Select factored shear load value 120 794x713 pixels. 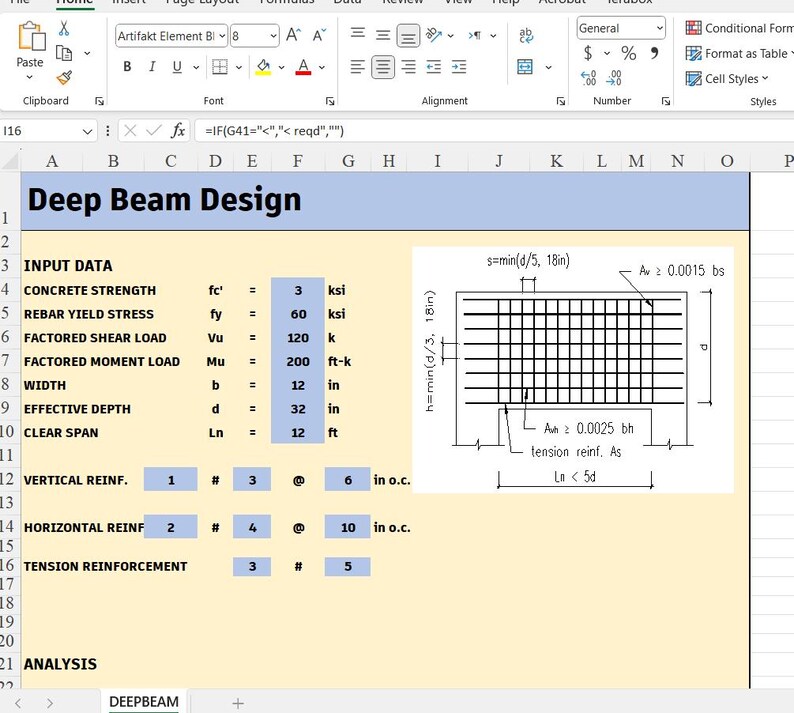click(298, 338)
